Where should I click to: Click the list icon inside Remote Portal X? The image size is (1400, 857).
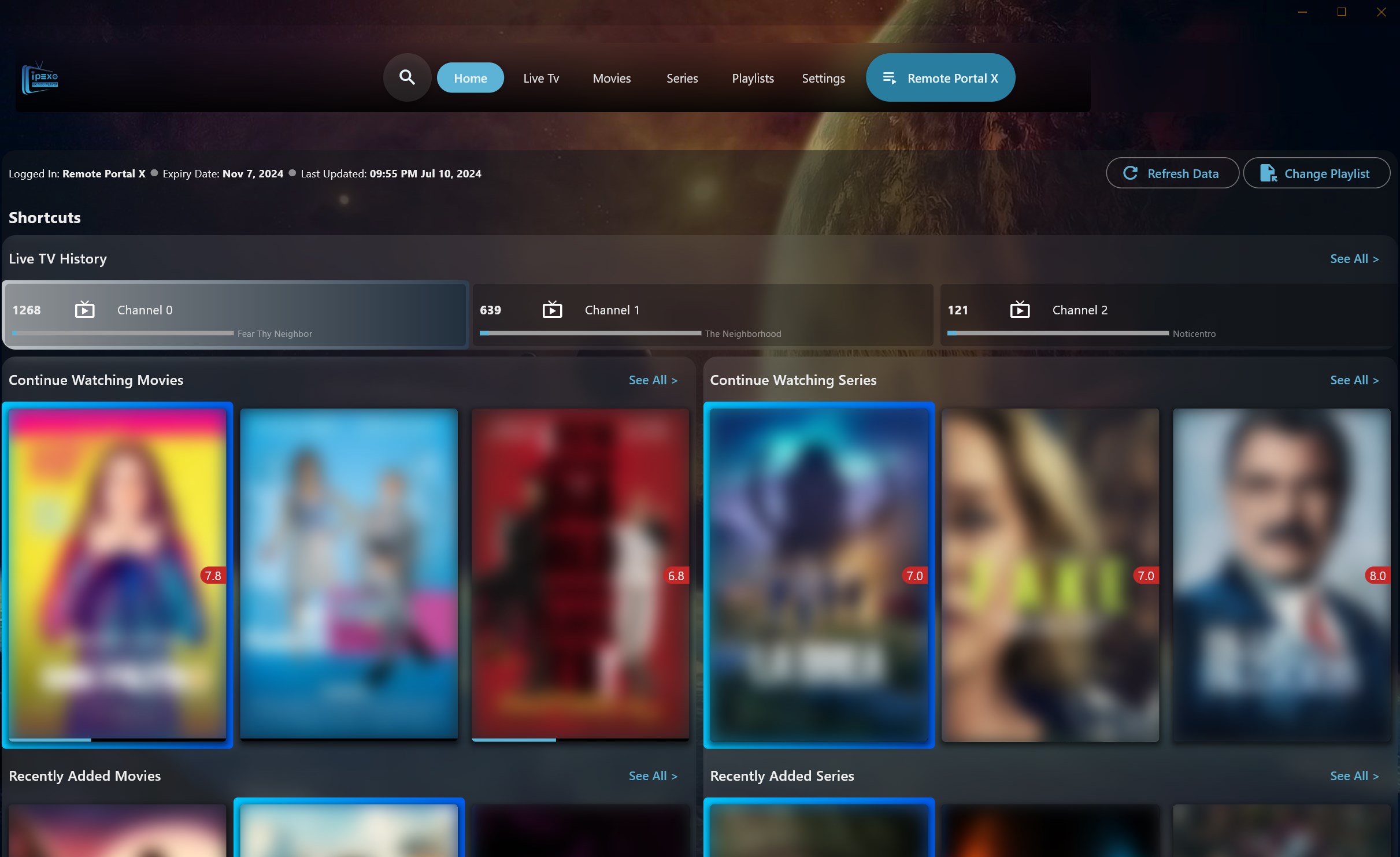coord(889,77)
